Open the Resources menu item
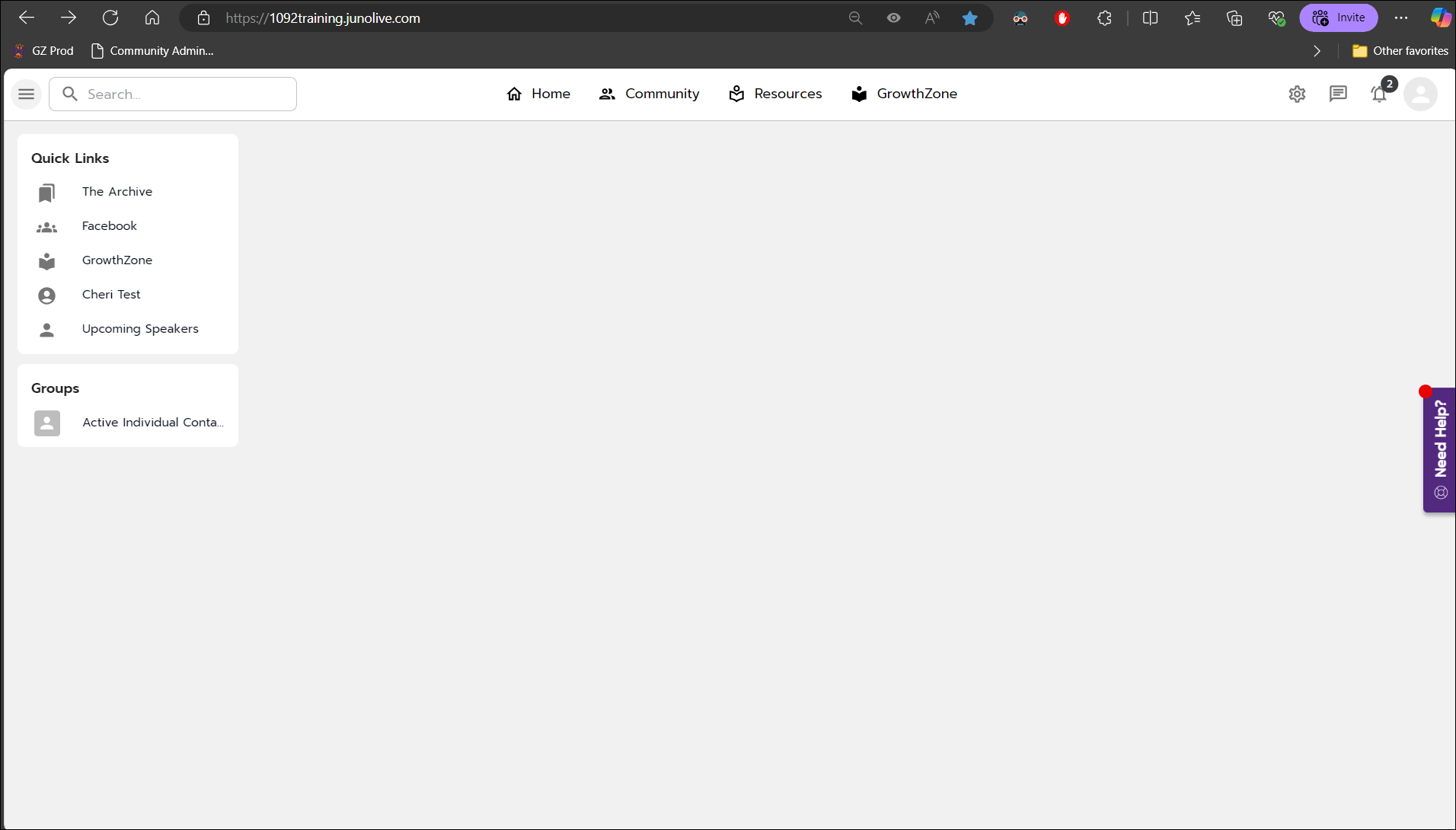The height and width of the screenshot is (830, 1456). coord(774,94)
